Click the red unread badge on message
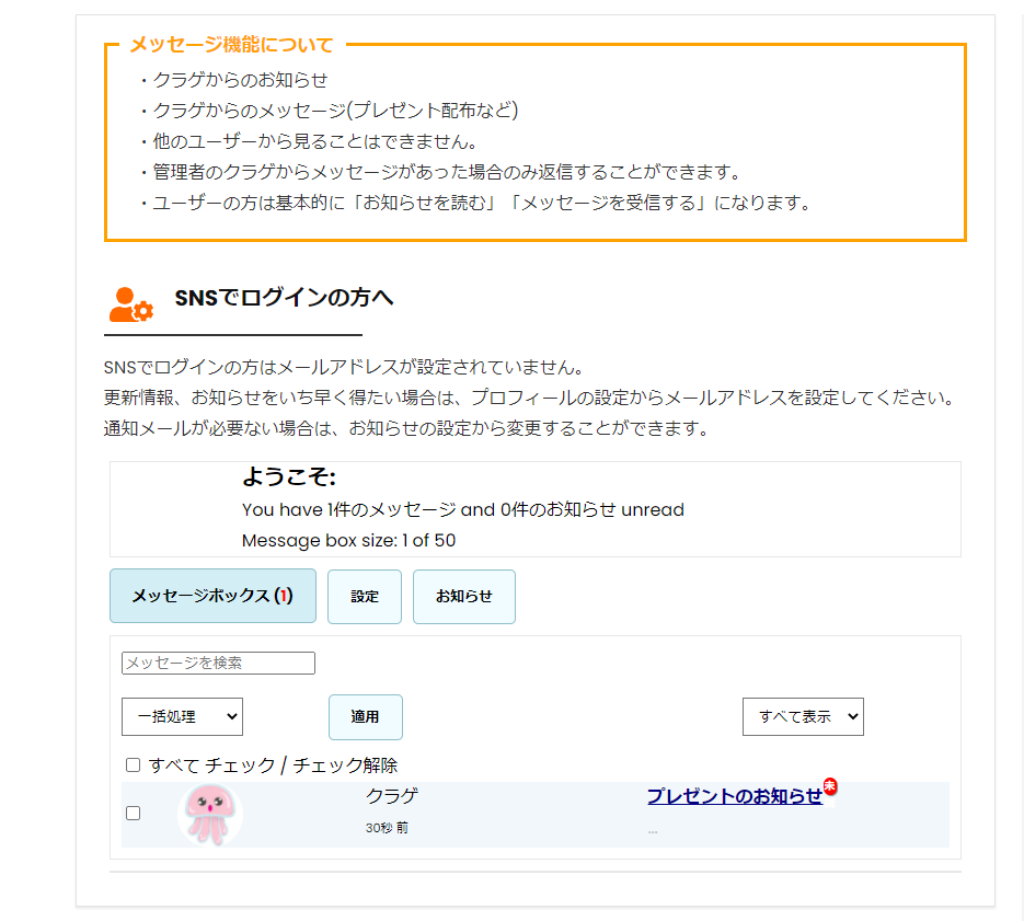The image size is (1024, 921). [x=830, y=787]
